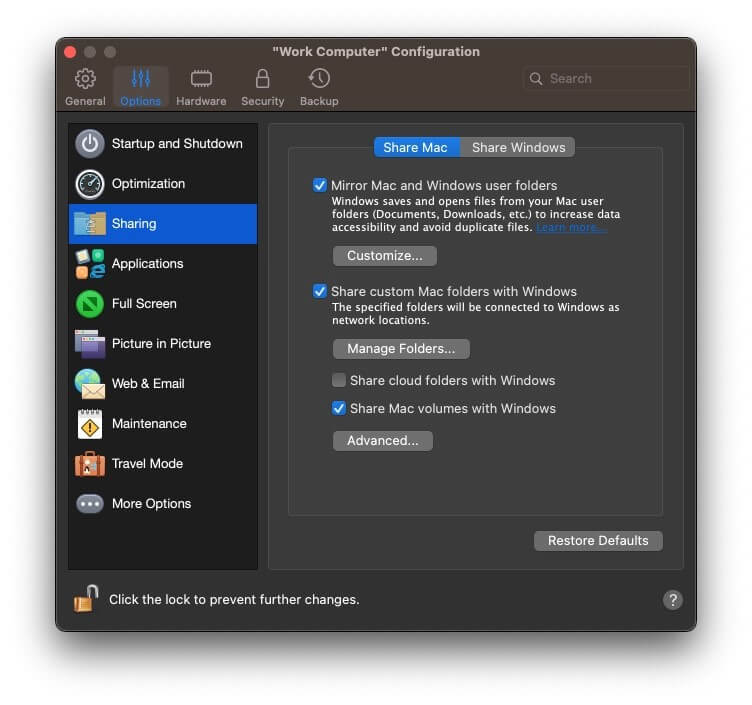The height and width of the screenshot is (705, 752).
Task: Select the Web & Email label
Action: [x=148, y=384]
